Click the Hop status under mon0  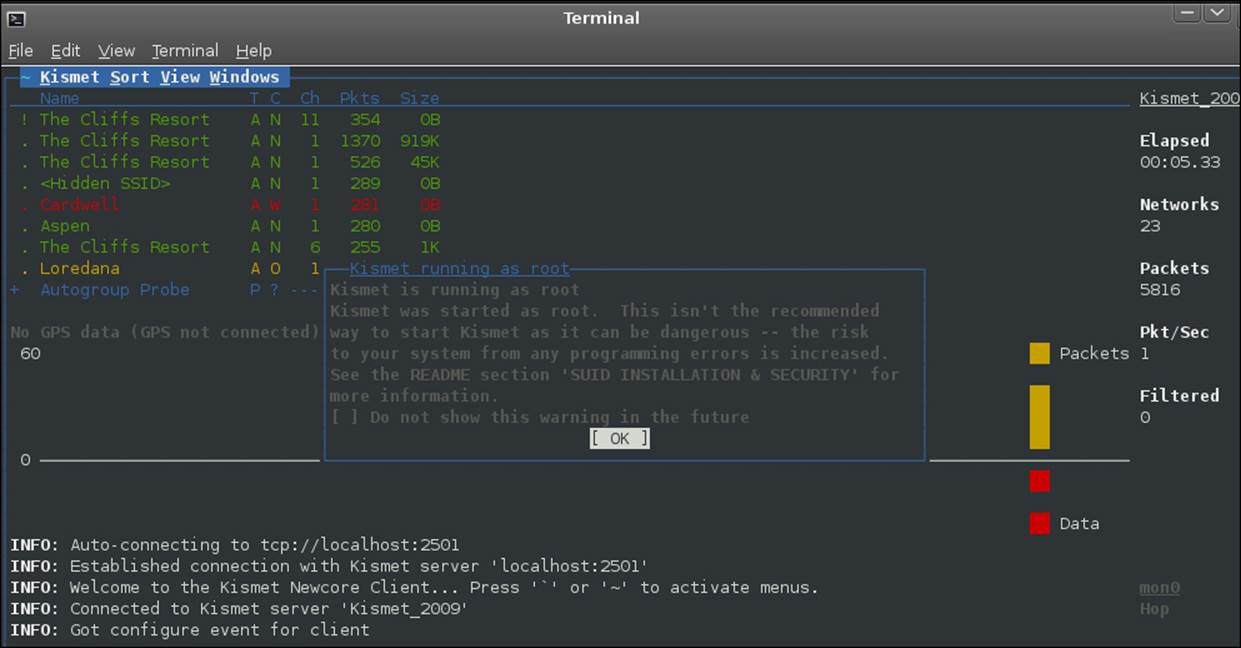pos(1154,608)
